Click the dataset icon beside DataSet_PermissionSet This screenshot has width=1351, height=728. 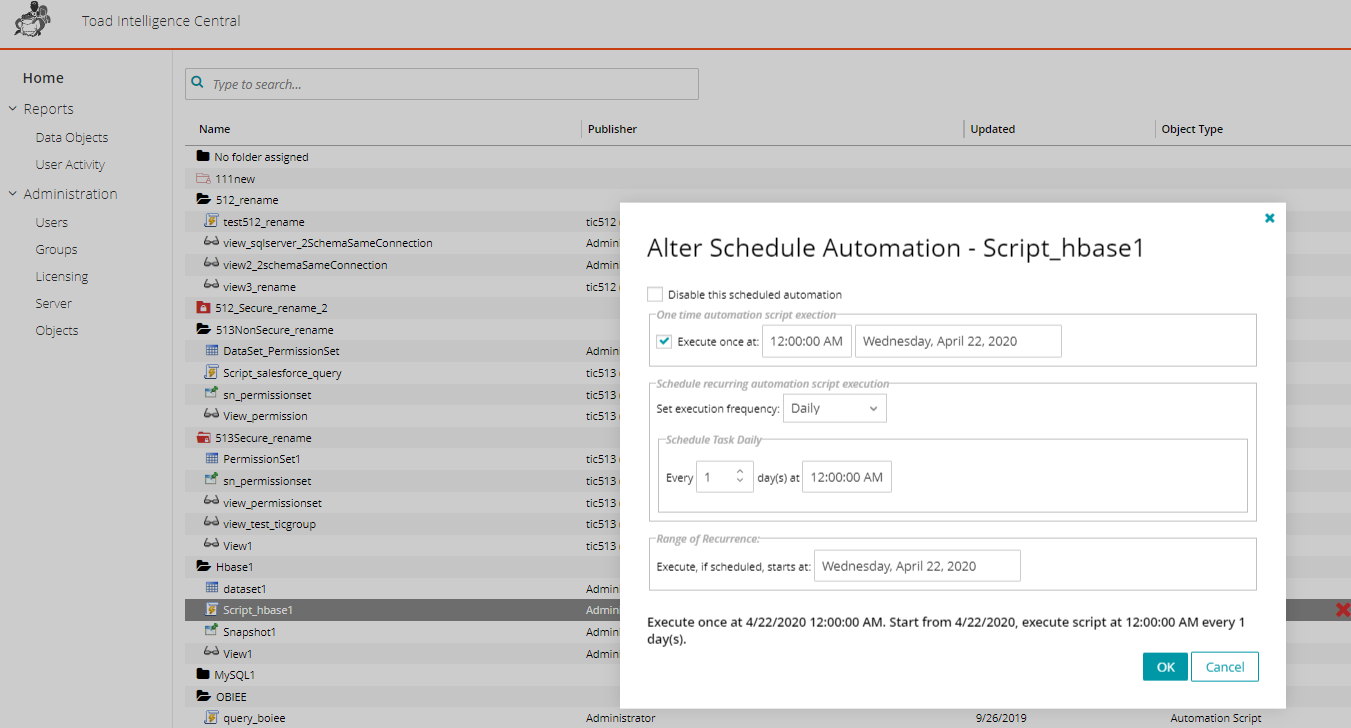tap(211, 351)
